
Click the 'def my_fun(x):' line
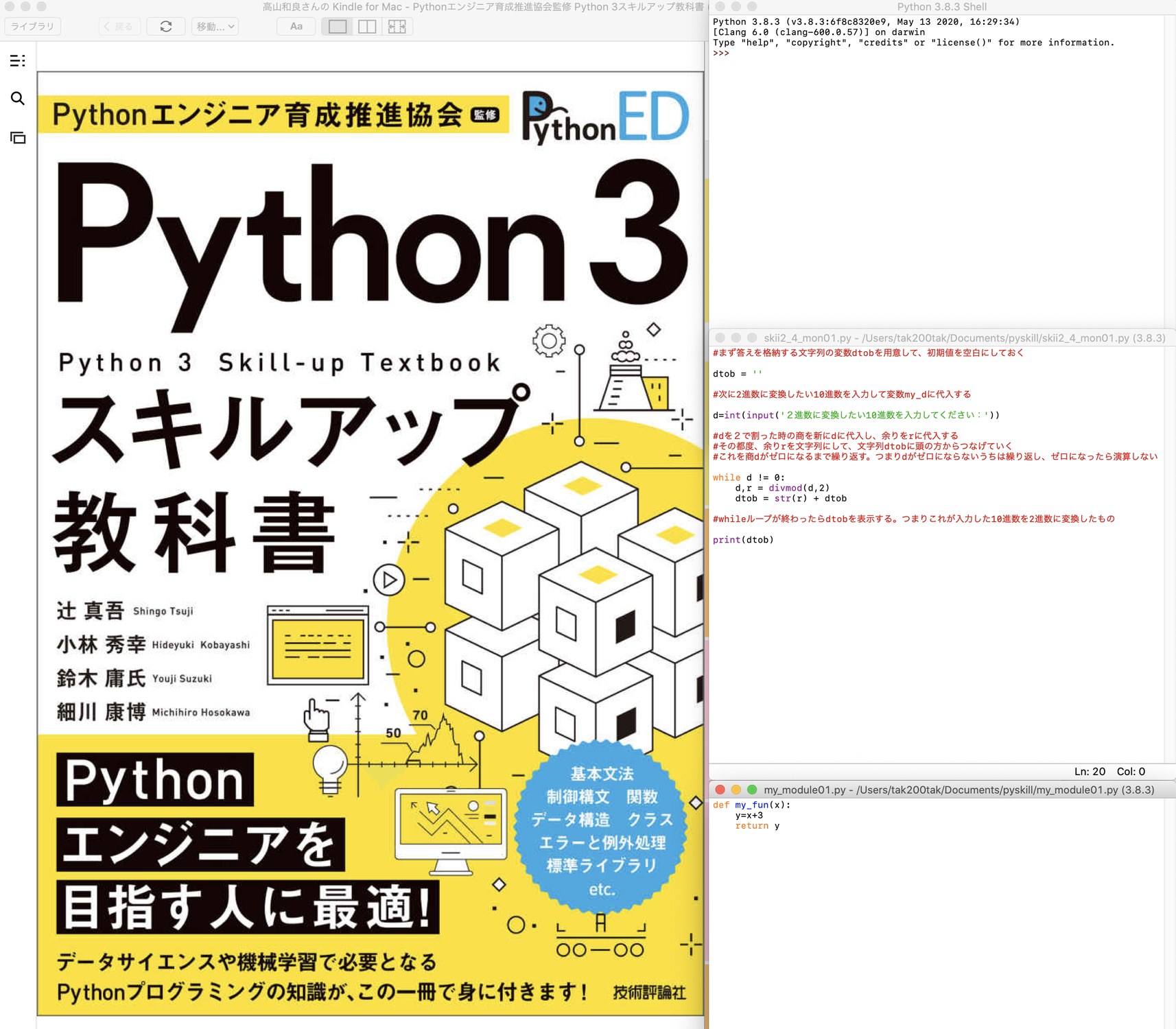(x=751, y=805)
